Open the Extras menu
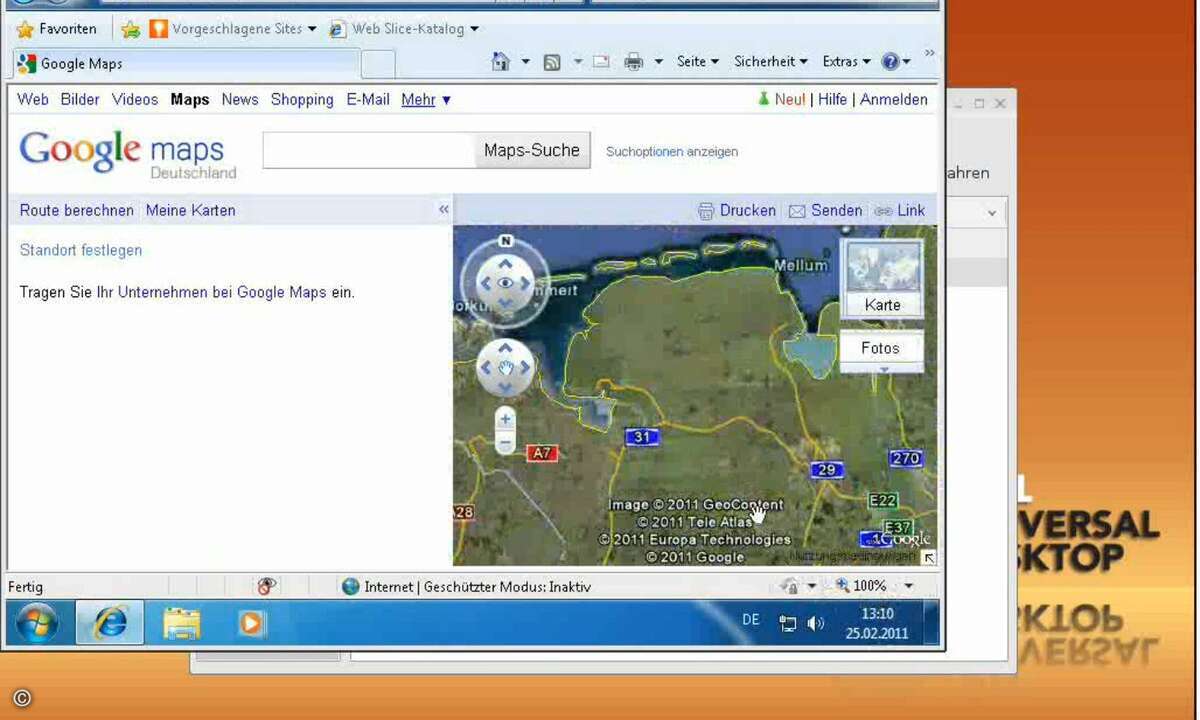 846,62
